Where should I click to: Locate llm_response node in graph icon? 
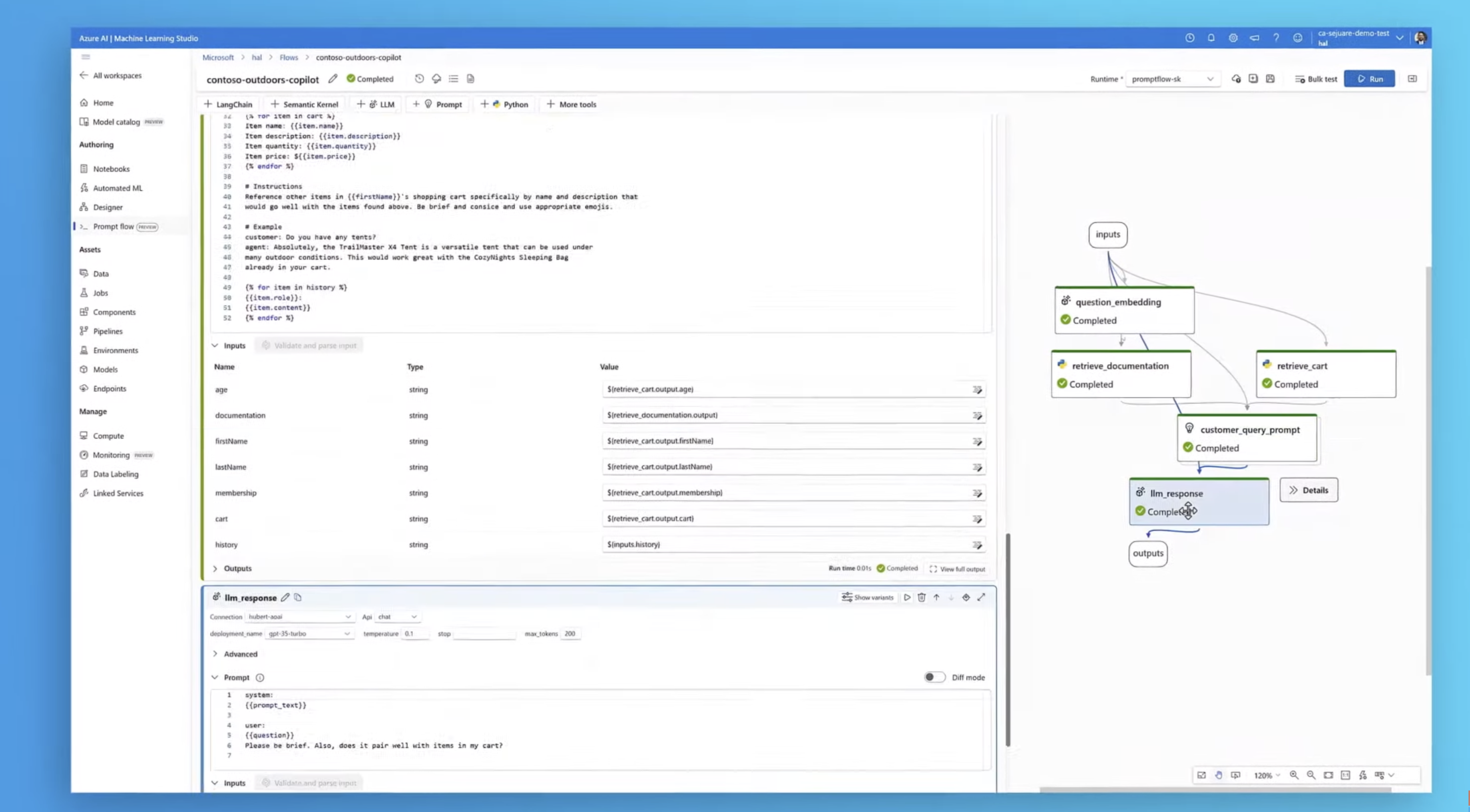pyautogui.click(x=966, y=597)
